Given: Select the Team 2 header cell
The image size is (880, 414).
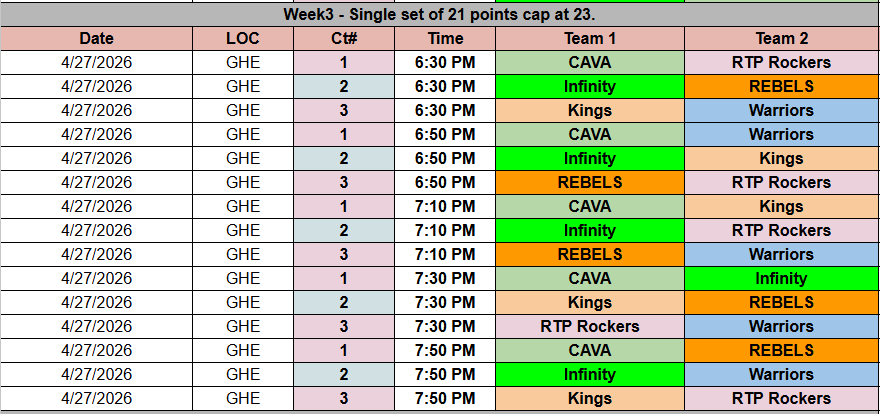Looking at the screenshot, I should click(x=781, y=39).
